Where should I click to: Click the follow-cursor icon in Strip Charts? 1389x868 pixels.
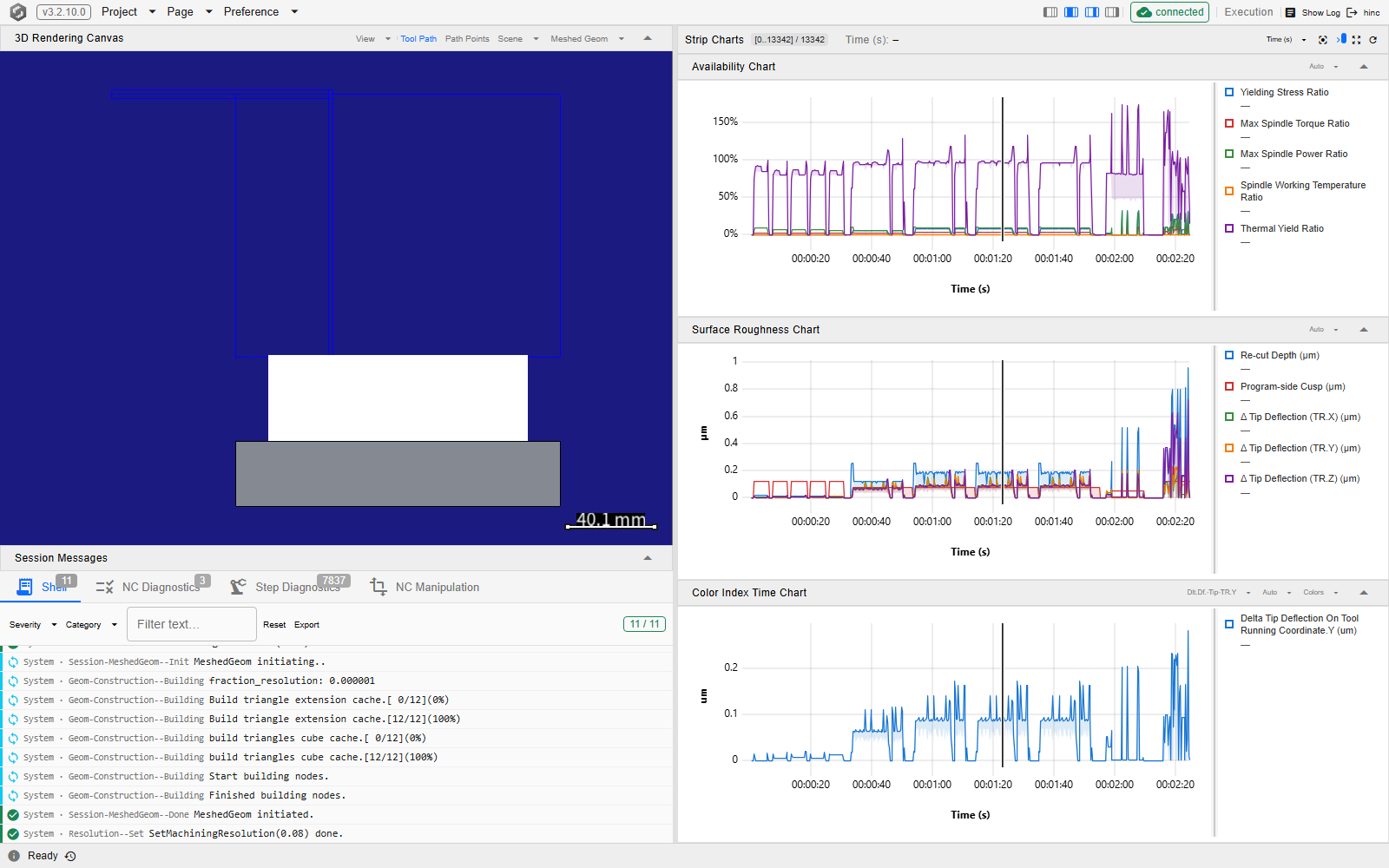coord(1341,39)
